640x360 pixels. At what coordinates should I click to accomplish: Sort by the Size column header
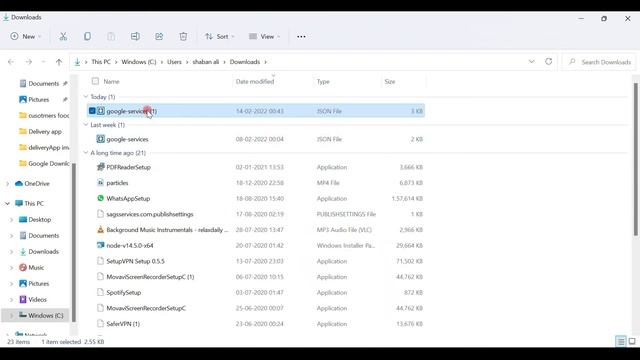pyautogui.click(x=390, y=82)
